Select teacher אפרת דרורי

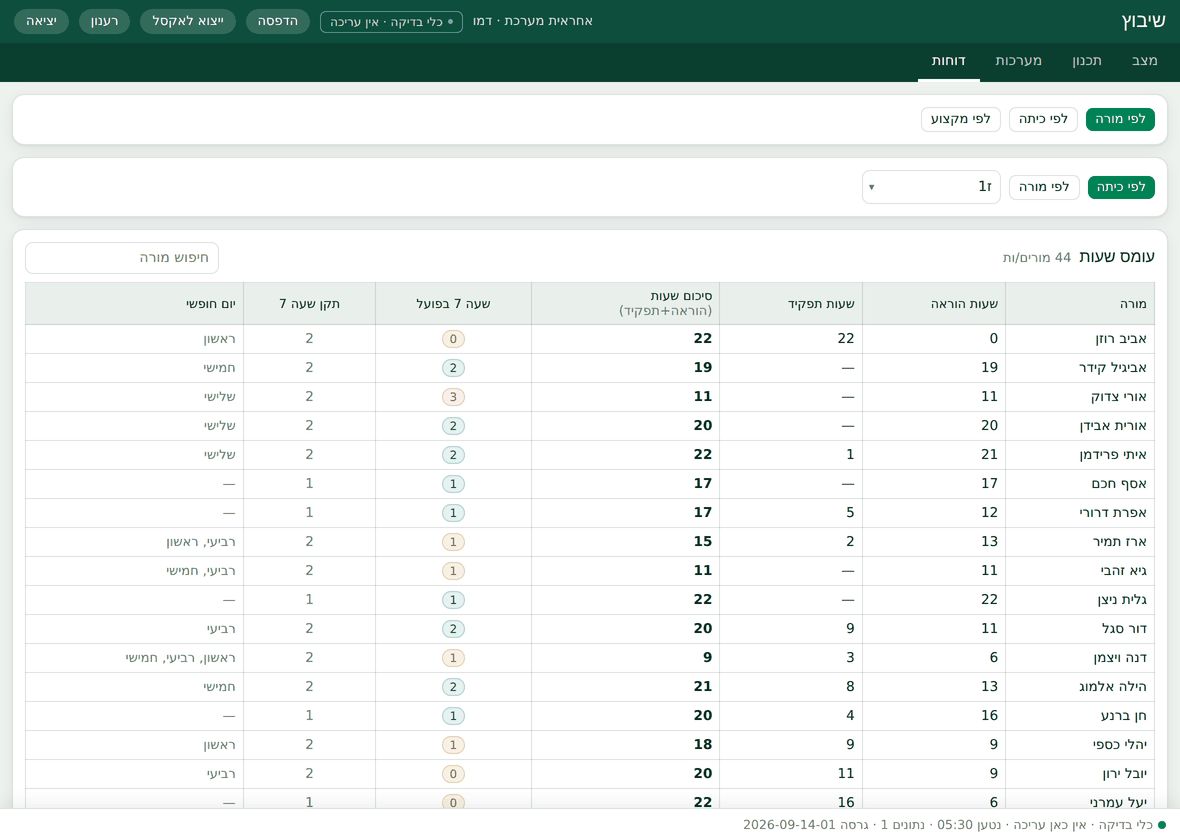click(1113, 513)
